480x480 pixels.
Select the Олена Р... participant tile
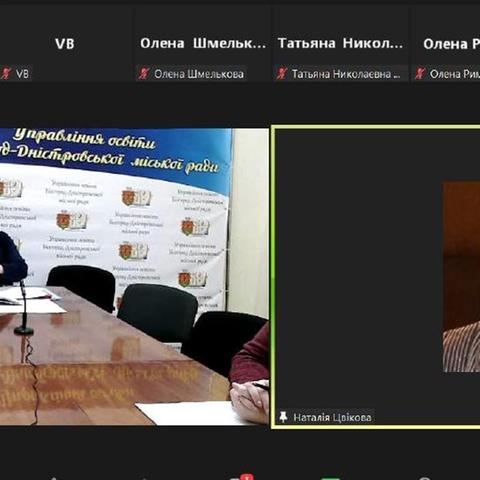(446, 43)
